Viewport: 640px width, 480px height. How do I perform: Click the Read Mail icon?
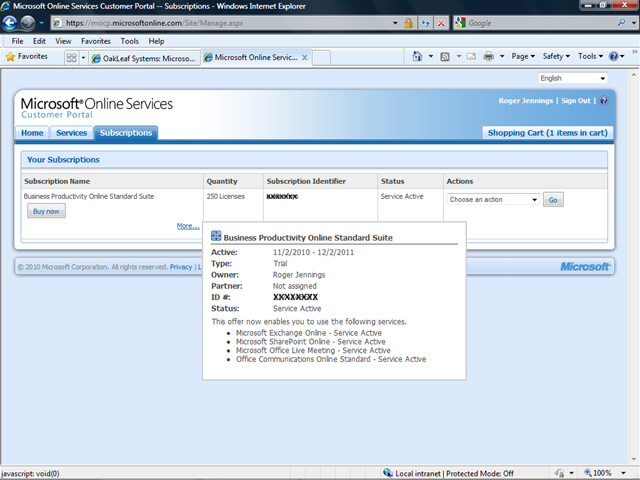pyautogui.click(x=471, y=56)
